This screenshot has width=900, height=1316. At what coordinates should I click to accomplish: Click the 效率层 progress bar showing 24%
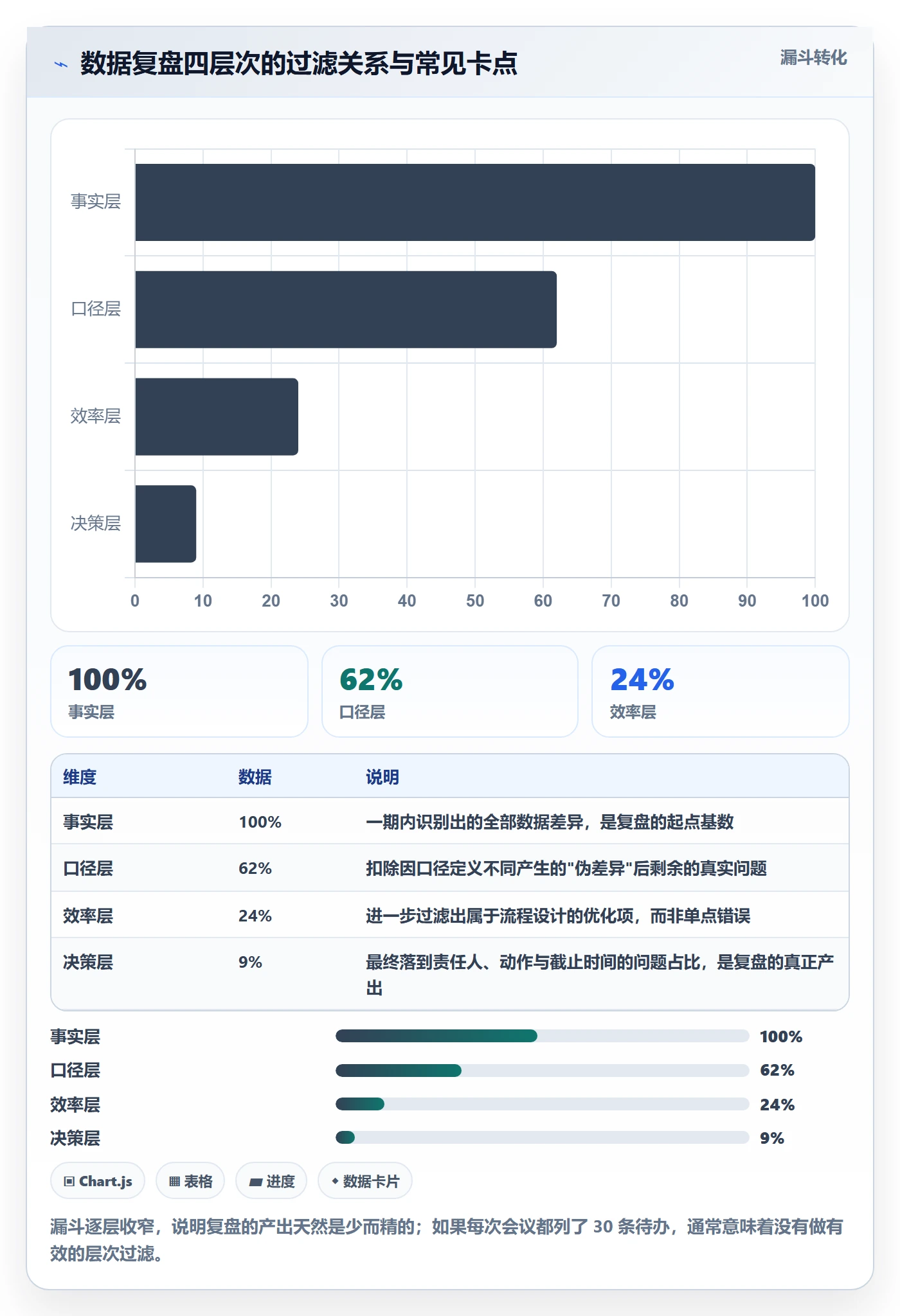(x=543, y=1104)
